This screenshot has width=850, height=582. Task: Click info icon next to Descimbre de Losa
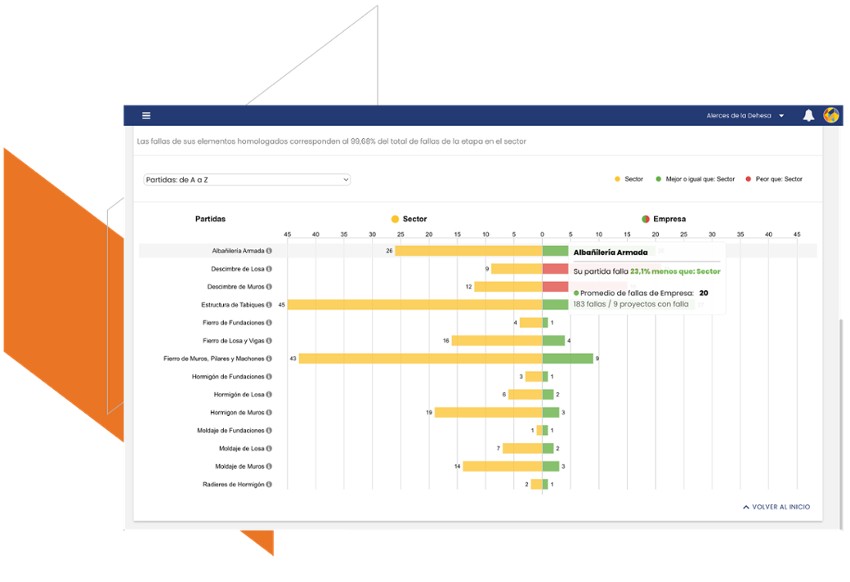coord(269,269)
